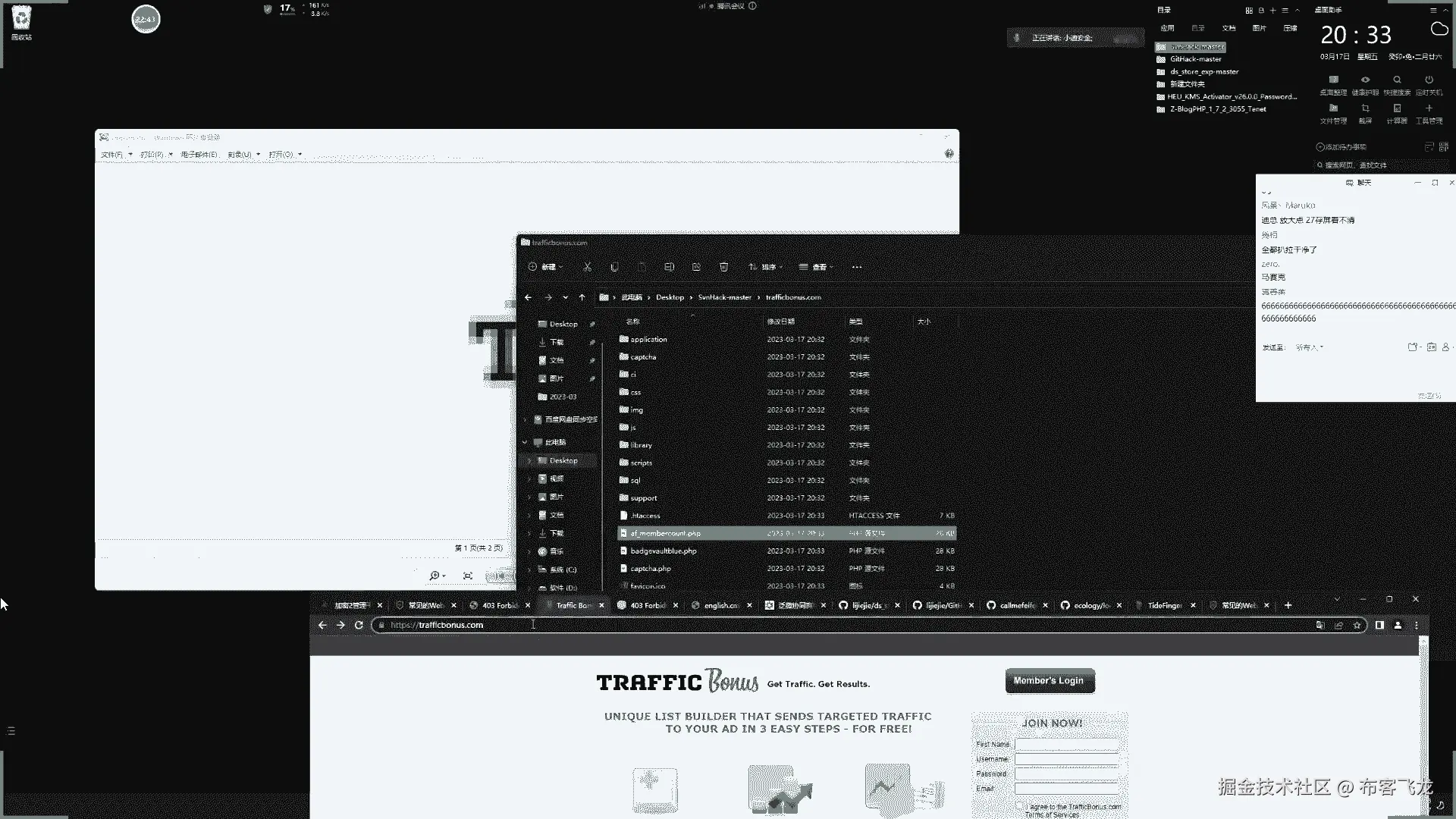
Task: Open the 查看 view dropdown
Action: (x=816, y=267)
